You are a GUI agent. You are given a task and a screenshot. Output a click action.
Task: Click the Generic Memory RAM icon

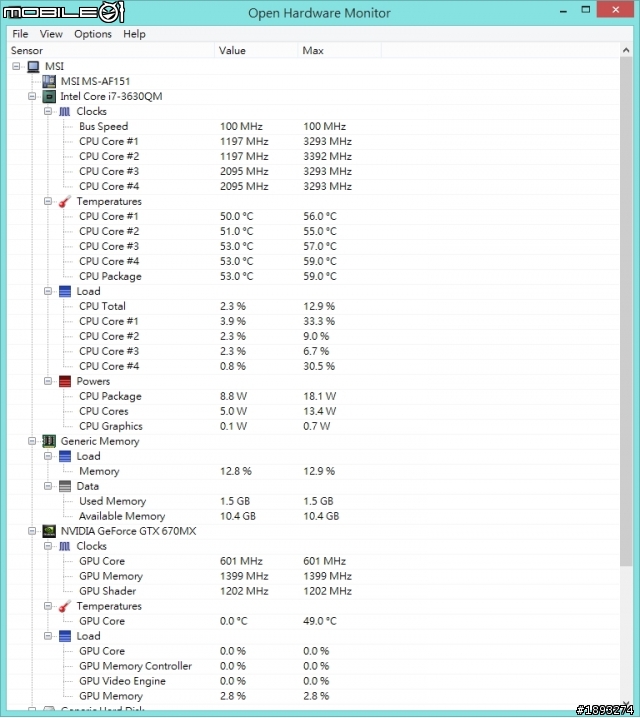point(49,441)
